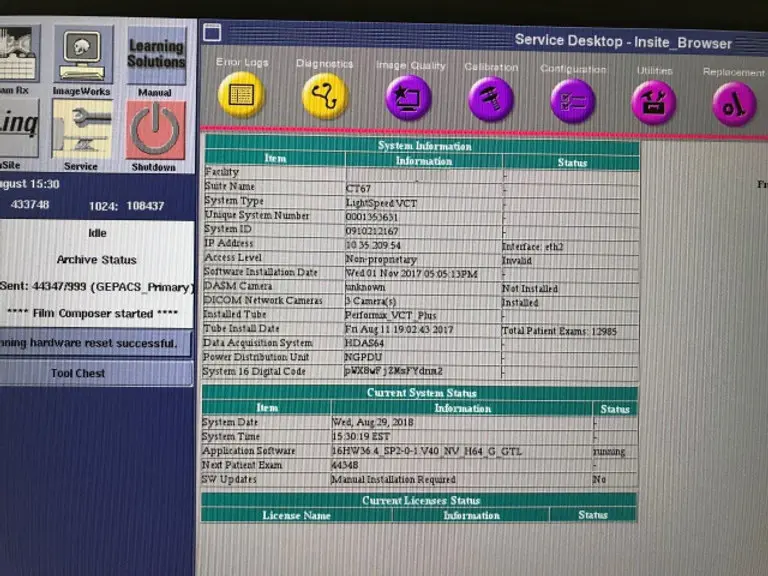This screenshot has height=576, width=768.
Task: Click the System ID value 0910212167
Action: click(x=372, y=231)
